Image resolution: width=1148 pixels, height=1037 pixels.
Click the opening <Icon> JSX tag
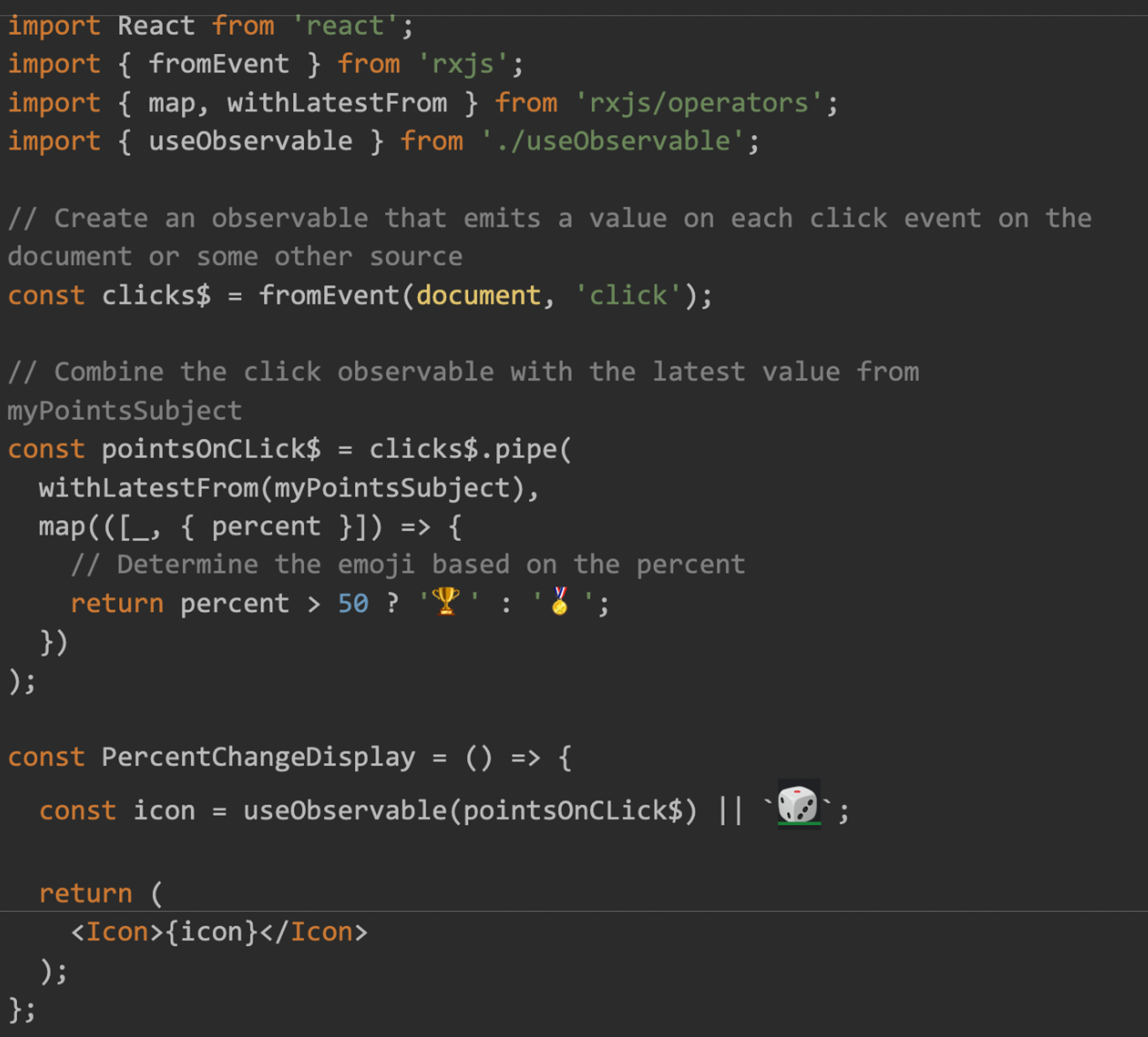tap(117, 932)
